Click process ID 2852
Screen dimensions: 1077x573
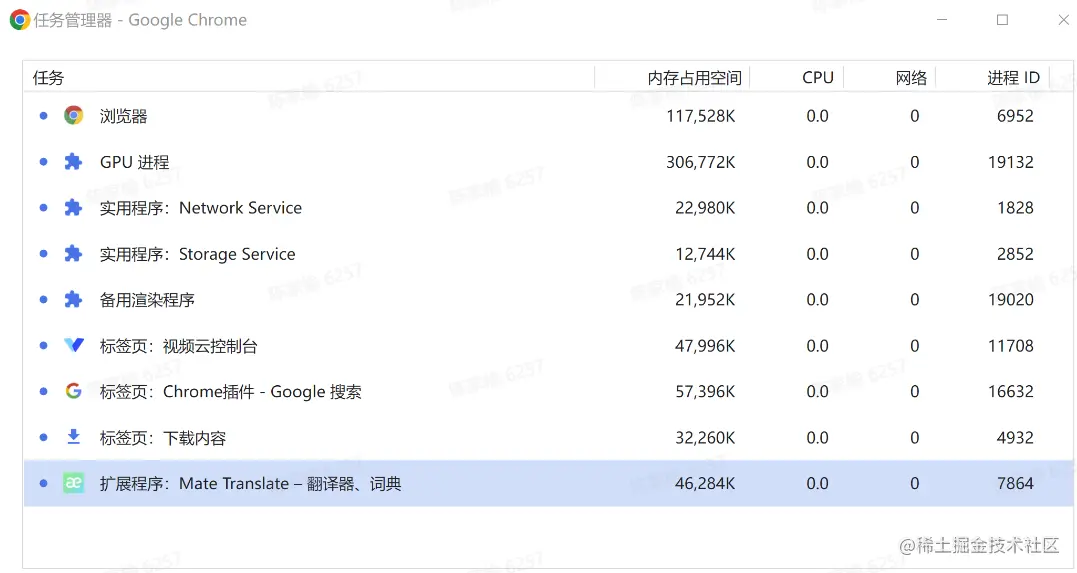(1015, 254)
